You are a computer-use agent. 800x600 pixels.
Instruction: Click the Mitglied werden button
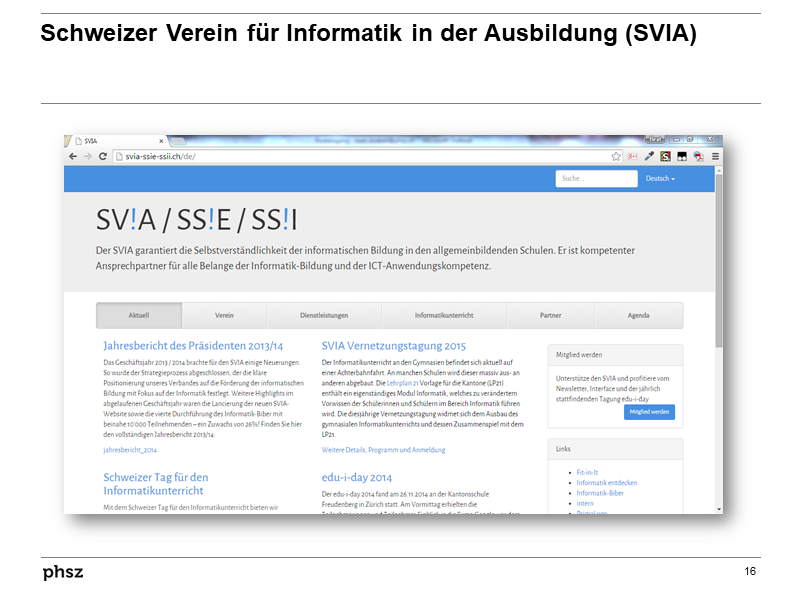click(648, 411)
